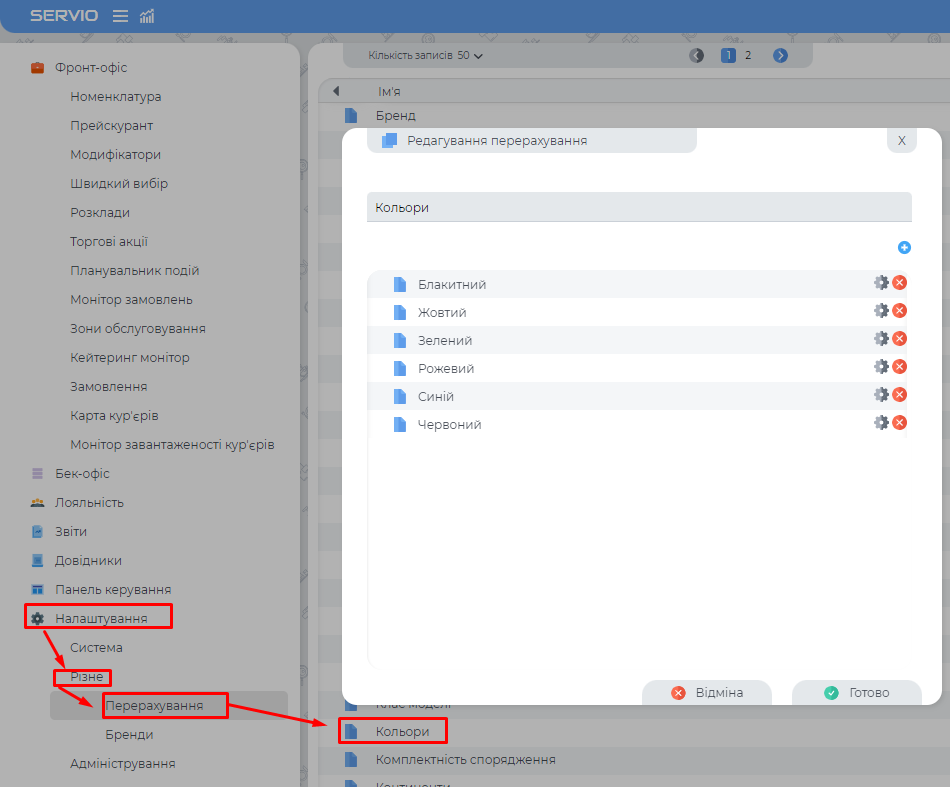
Task: Go to next page arrow in pagination
Action: coord(781,56)
